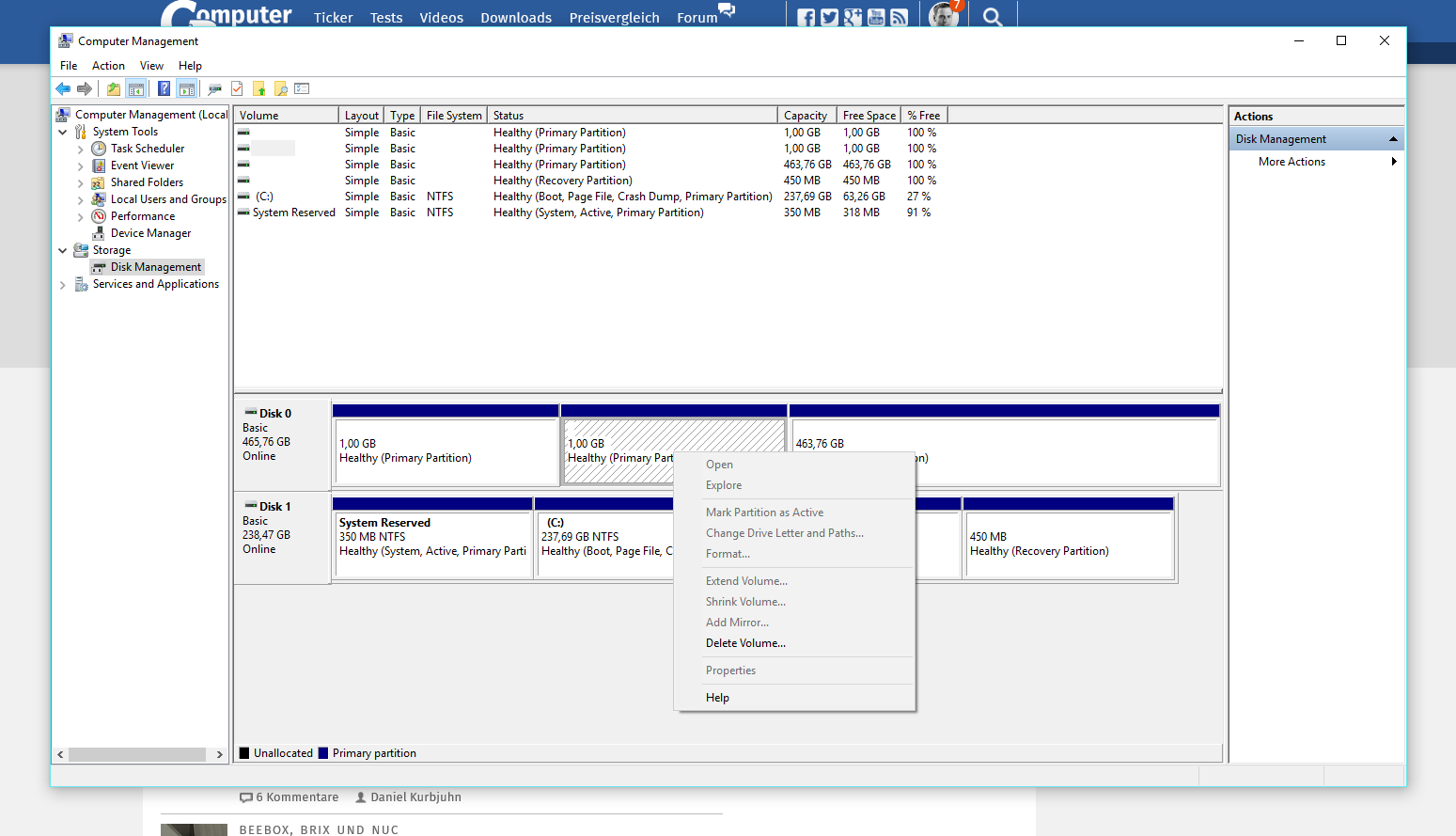Click the blue Primary partition legend swatch
The image size is (1456, 836).
tap(323, 753)
